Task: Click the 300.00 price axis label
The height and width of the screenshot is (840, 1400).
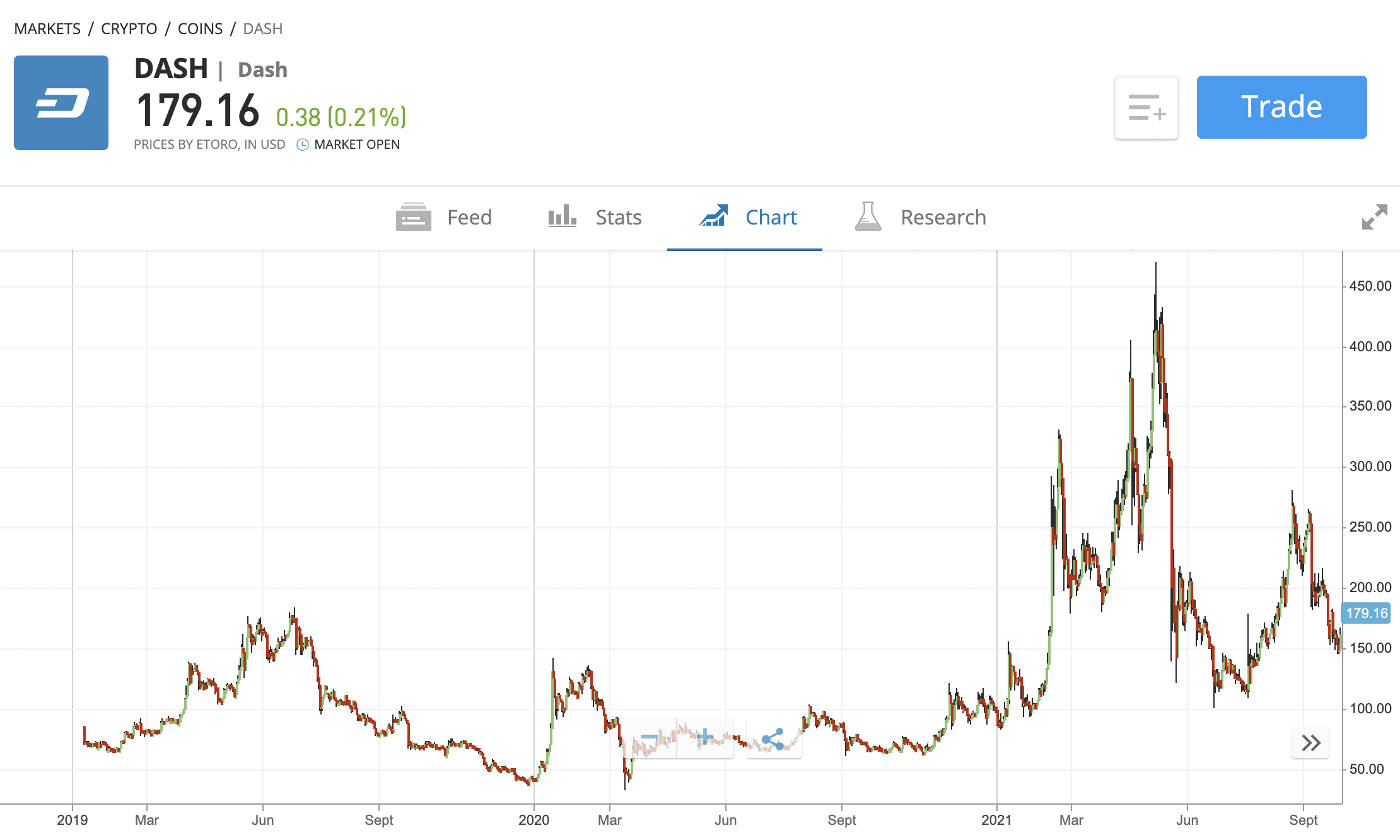Action: pos(1370,467)
